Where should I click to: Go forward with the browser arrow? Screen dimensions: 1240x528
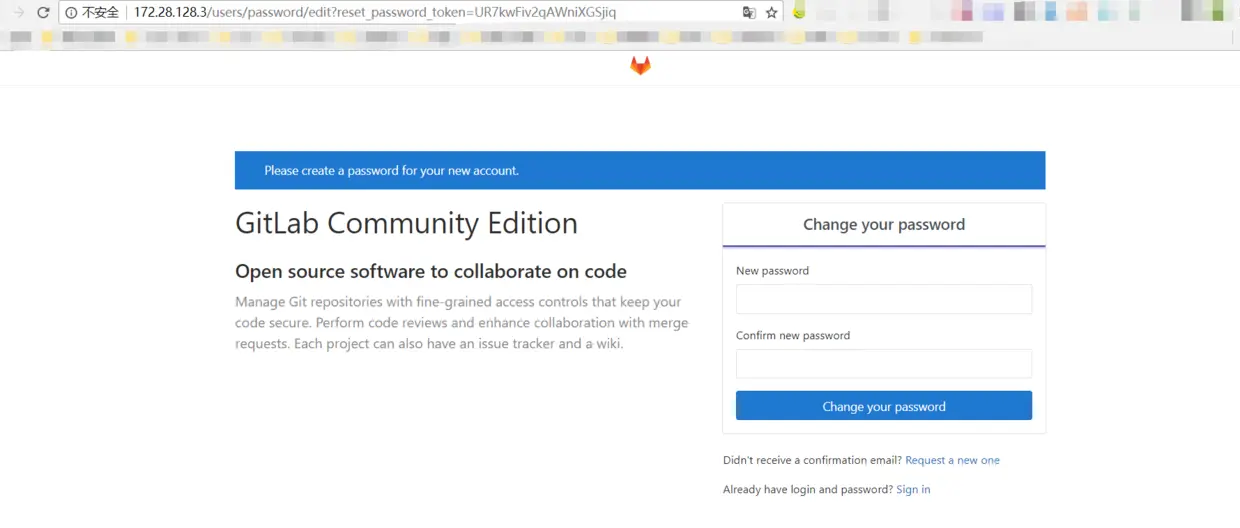17,13
